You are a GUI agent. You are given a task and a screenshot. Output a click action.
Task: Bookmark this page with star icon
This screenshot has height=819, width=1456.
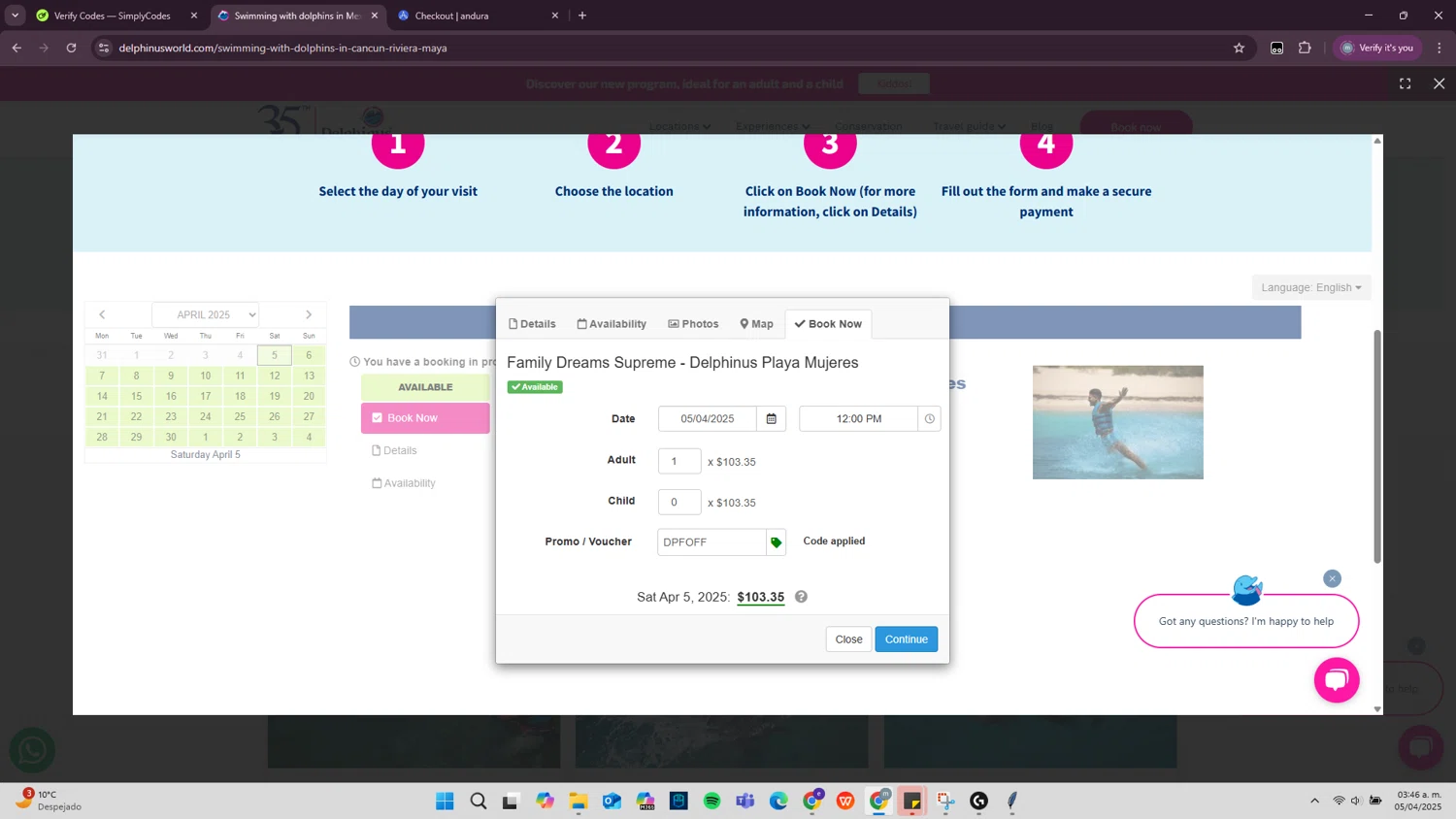pos(1239,48)
